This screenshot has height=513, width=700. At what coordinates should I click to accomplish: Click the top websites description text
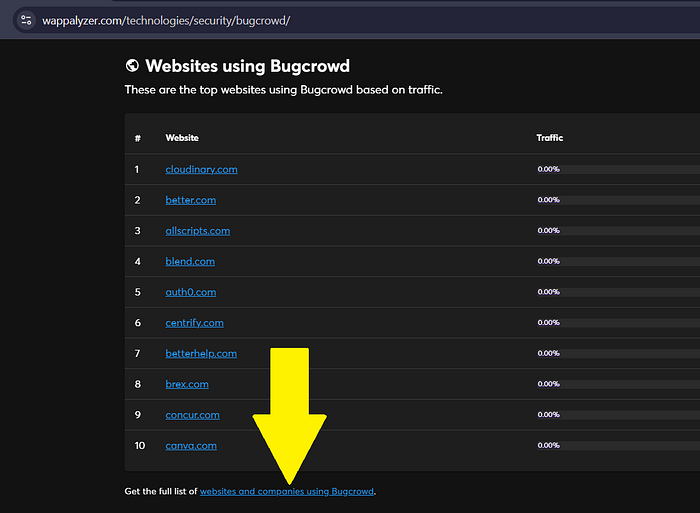point(283,90)
